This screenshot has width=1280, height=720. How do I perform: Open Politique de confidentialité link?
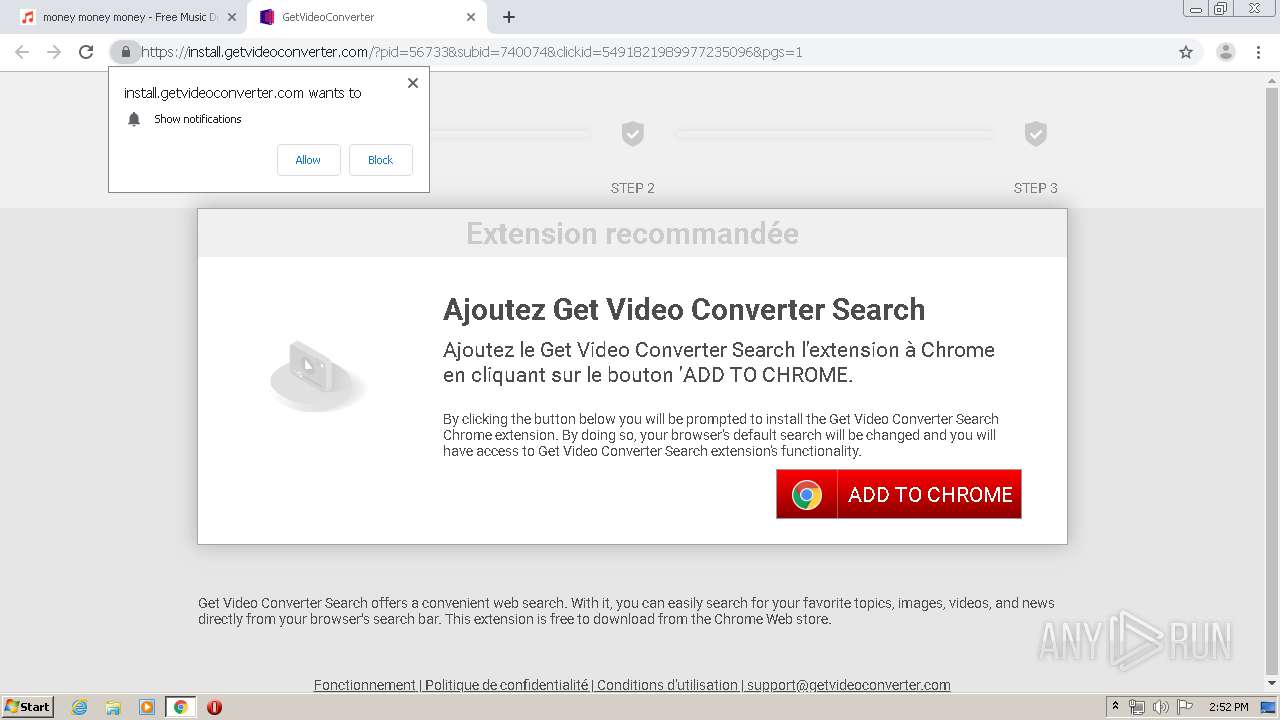pos(506,685)
